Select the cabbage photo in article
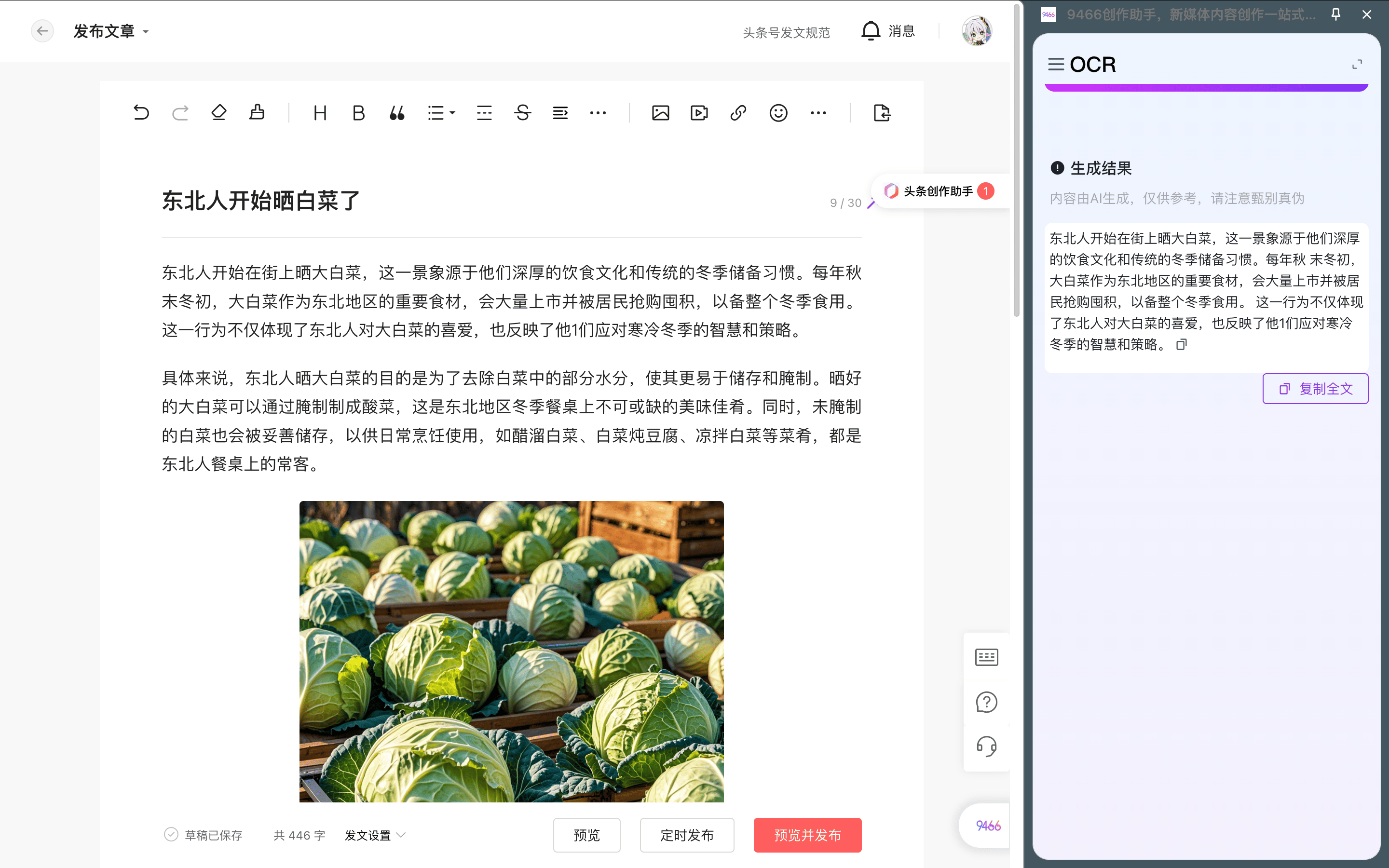Image resolution: width=1389 pixels, height=868 pixels. [x=511, y=651]
